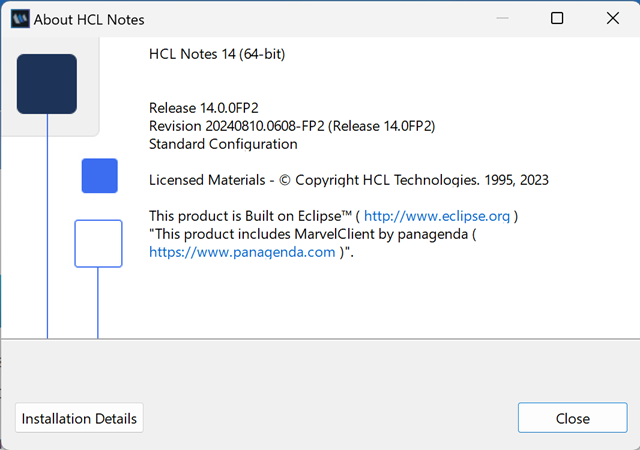Click the Close button at bottom right
The height and width of the screenshot is (450, 640).
[x=573, y=418]
